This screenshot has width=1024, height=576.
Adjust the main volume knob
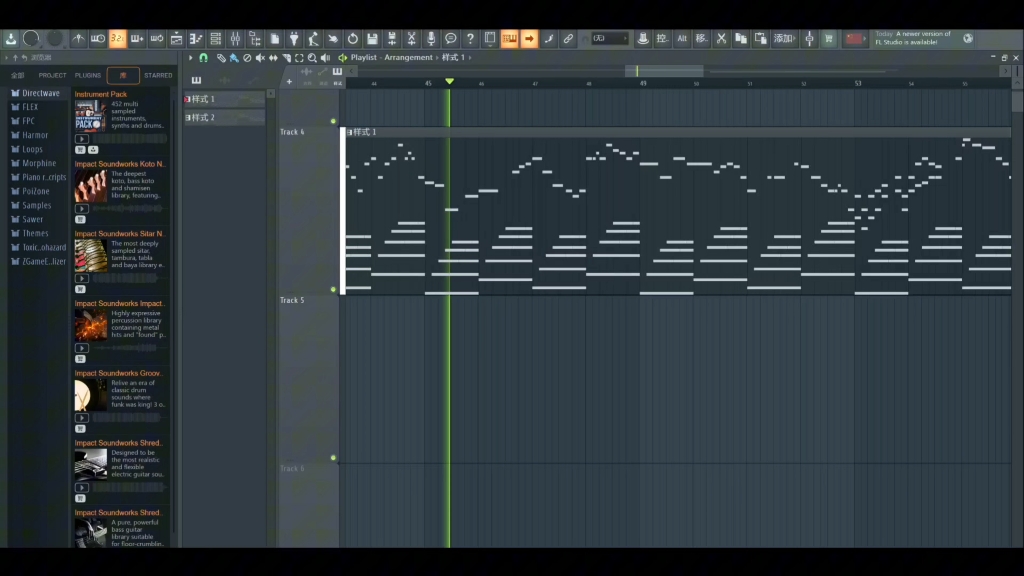[31, 39]
